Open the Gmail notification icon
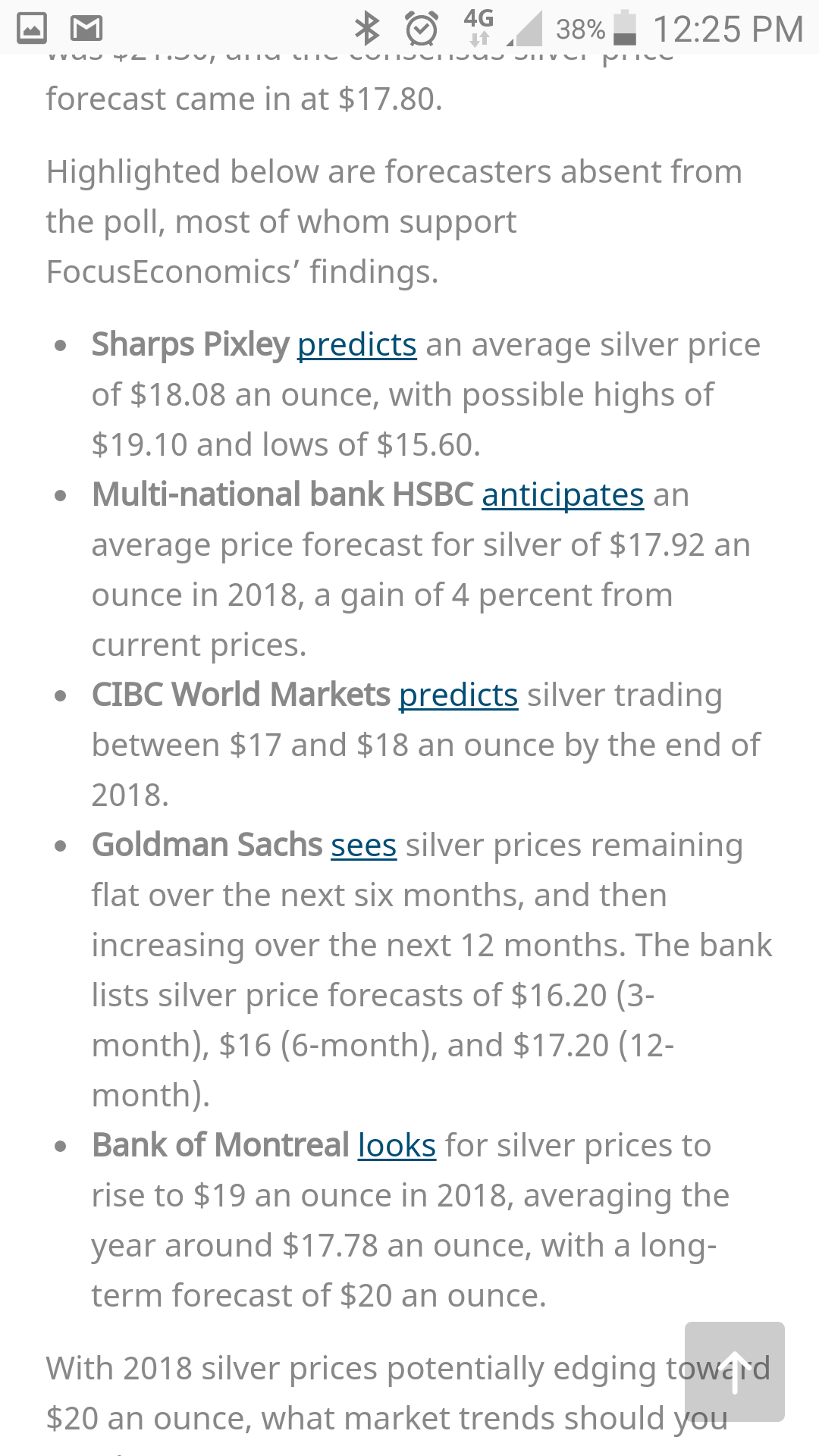The width and height of the screenshot is (819, 1456). [86, 29]
